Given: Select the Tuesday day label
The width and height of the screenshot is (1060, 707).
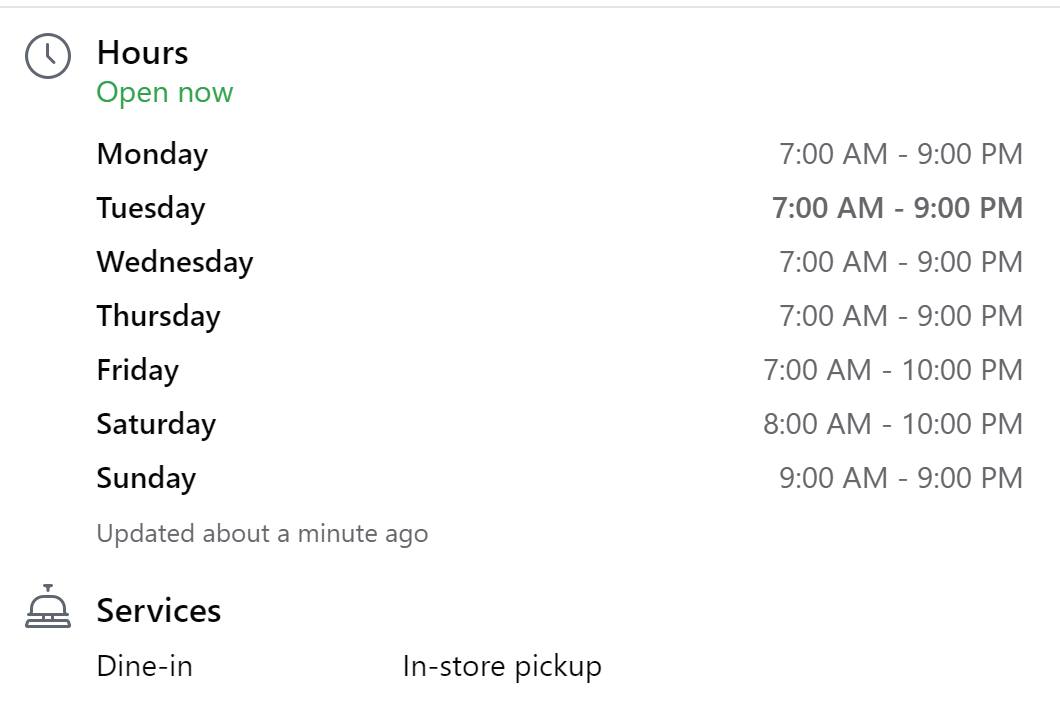Looking at the screenshot, I should point(150,208).
